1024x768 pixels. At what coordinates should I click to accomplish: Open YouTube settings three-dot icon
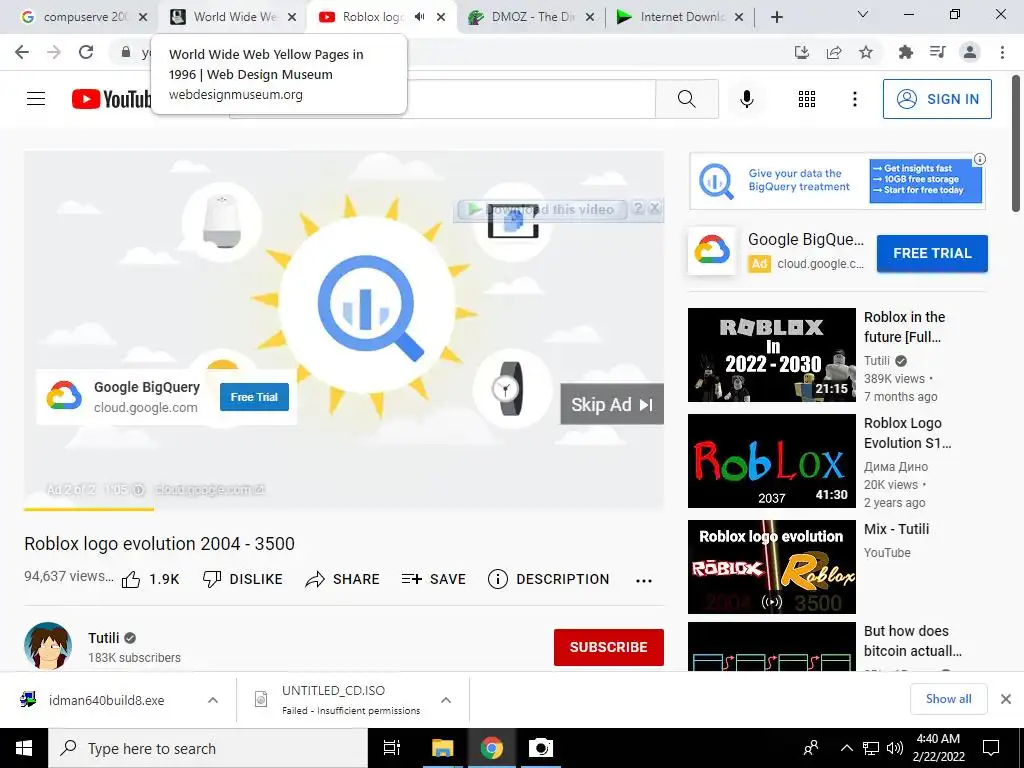click(854, 99)
